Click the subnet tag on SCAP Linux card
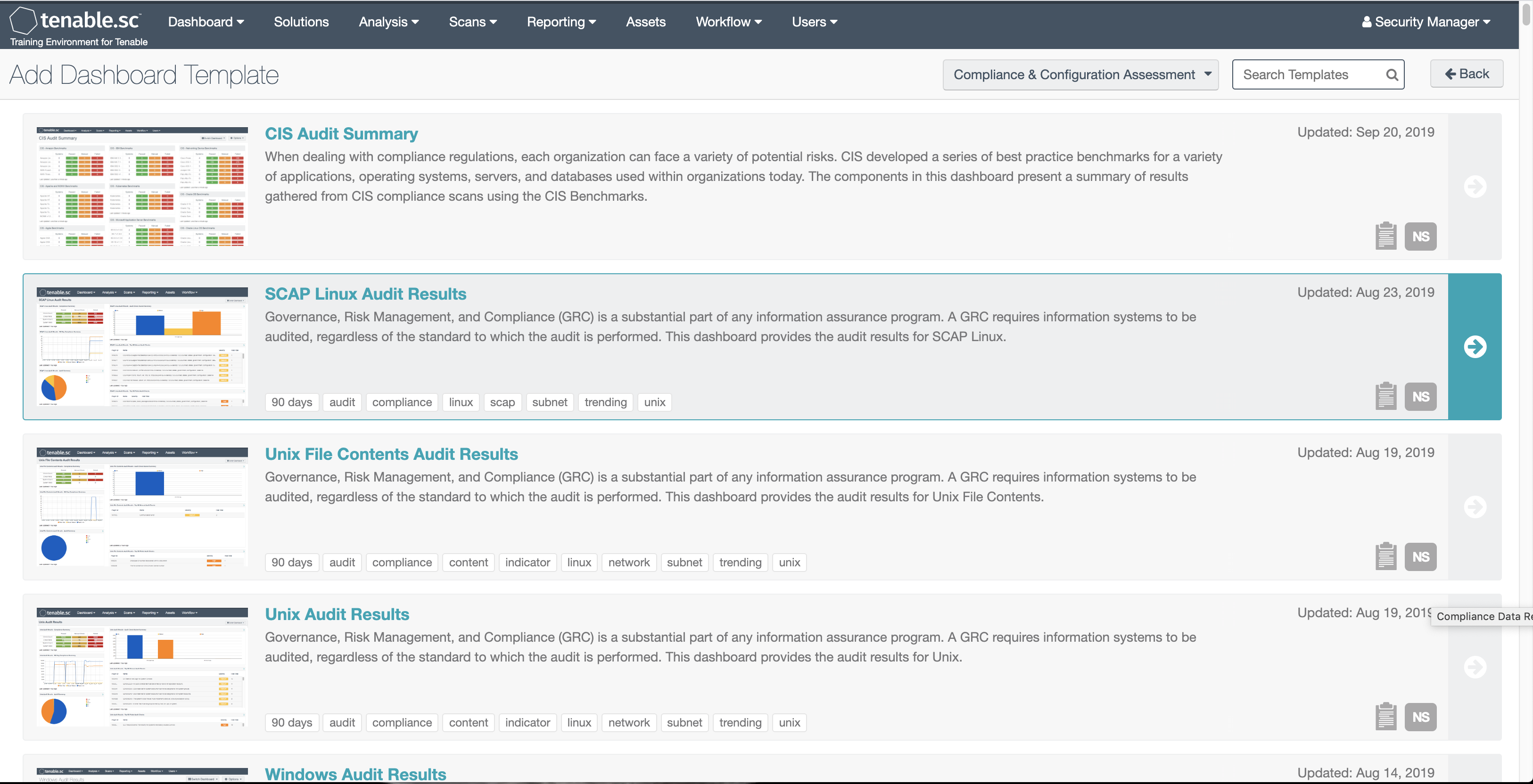Image resolution: width=1533 pixels, height=784 pixels. [x=549, y=402]
